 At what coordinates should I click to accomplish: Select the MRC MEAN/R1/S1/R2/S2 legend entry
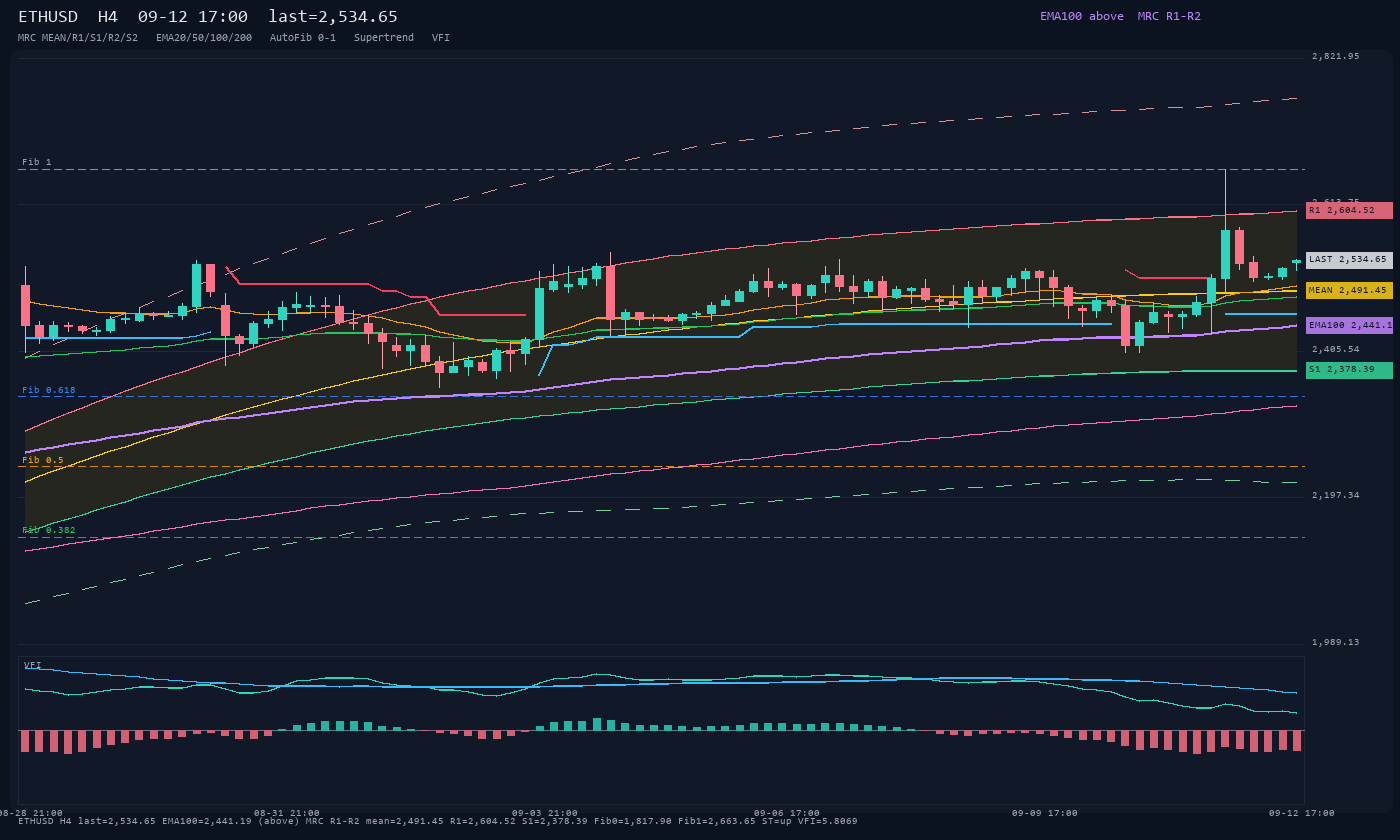(78, 38)
